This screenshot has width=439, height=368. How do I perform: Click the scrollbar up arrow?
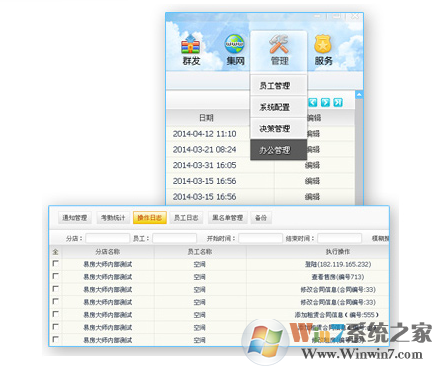pos(359,95)
